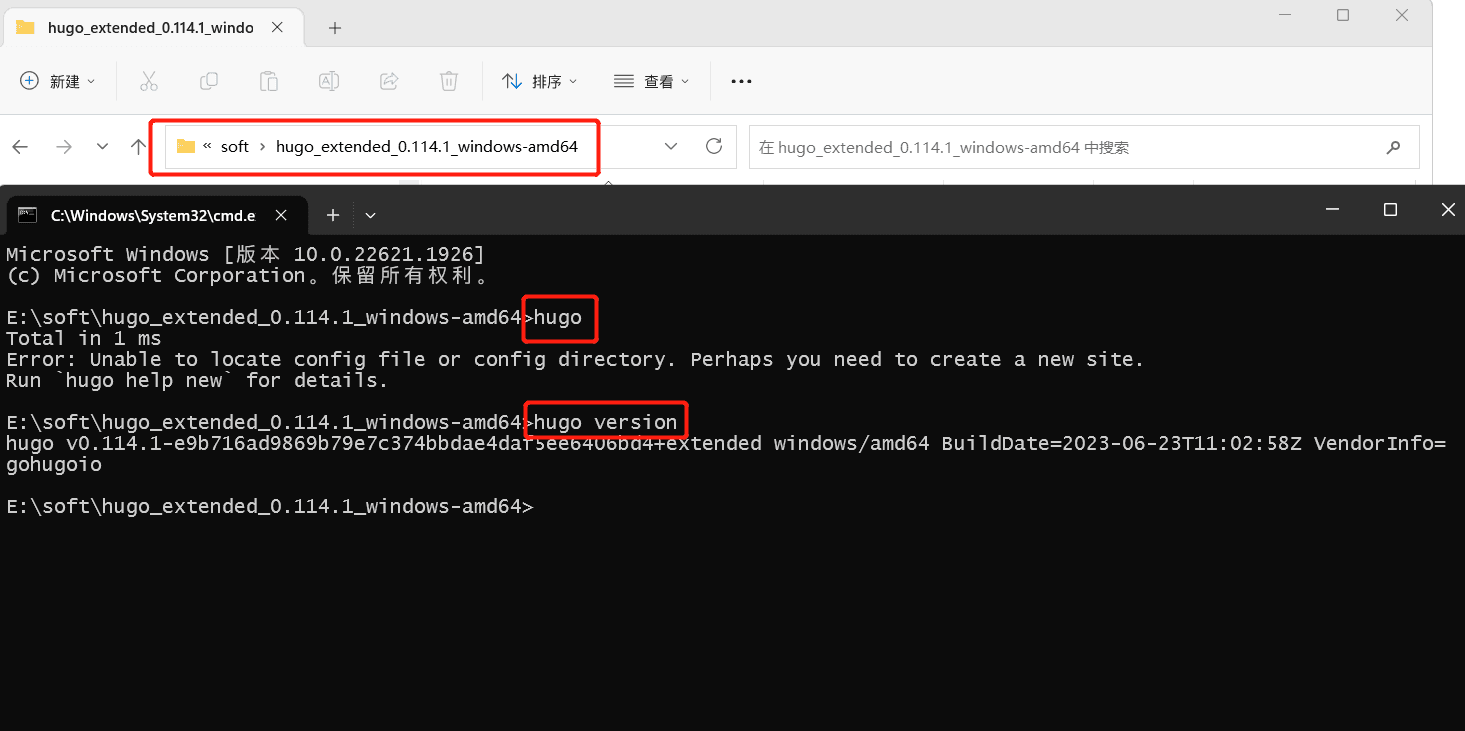
Task: Refresh the Explorer folder view
Action: point(714,146)
